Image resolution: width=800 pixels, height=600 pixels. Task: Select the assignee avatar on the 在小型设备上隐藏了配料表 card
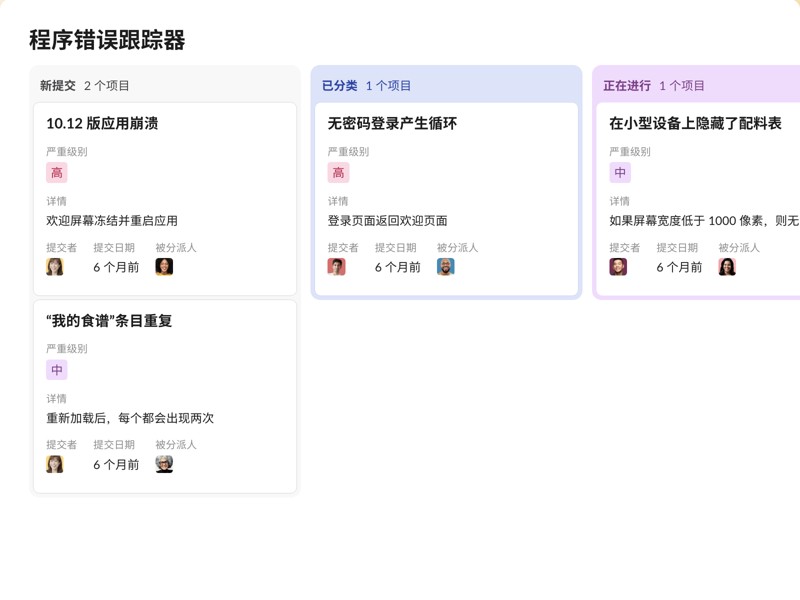click(727, 267)
